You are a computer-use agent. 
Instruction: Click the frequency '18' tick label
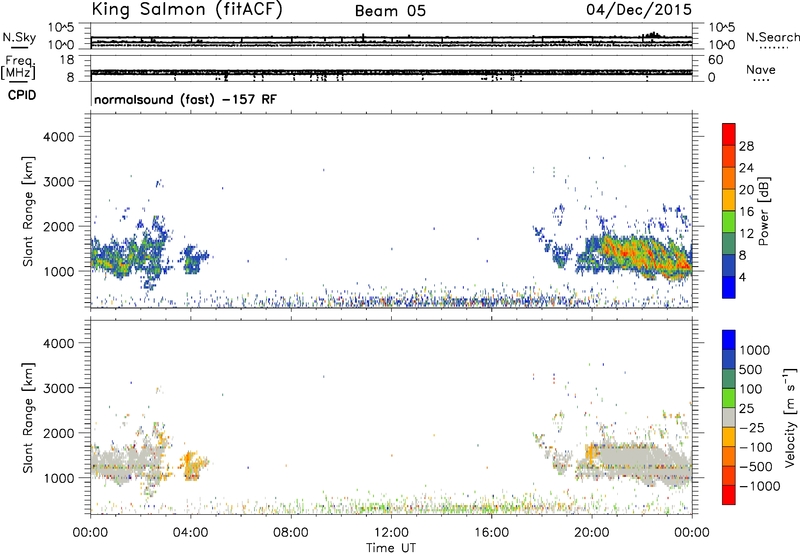(x=67, y=60)
